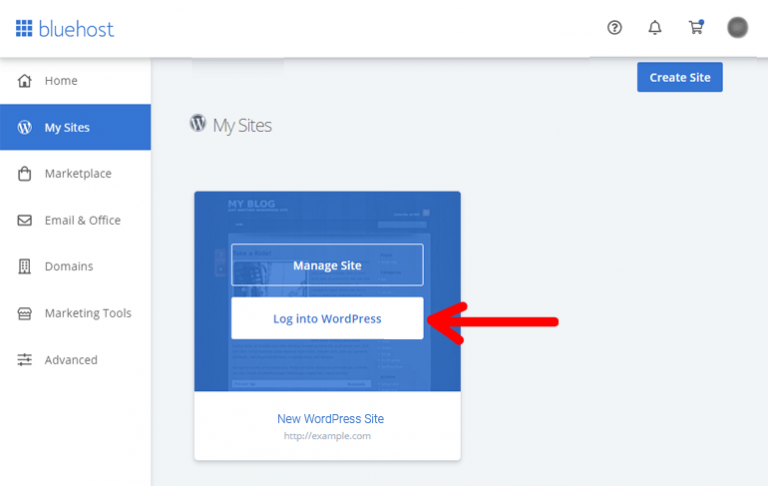Open the help question mark icon

[615, 27]
